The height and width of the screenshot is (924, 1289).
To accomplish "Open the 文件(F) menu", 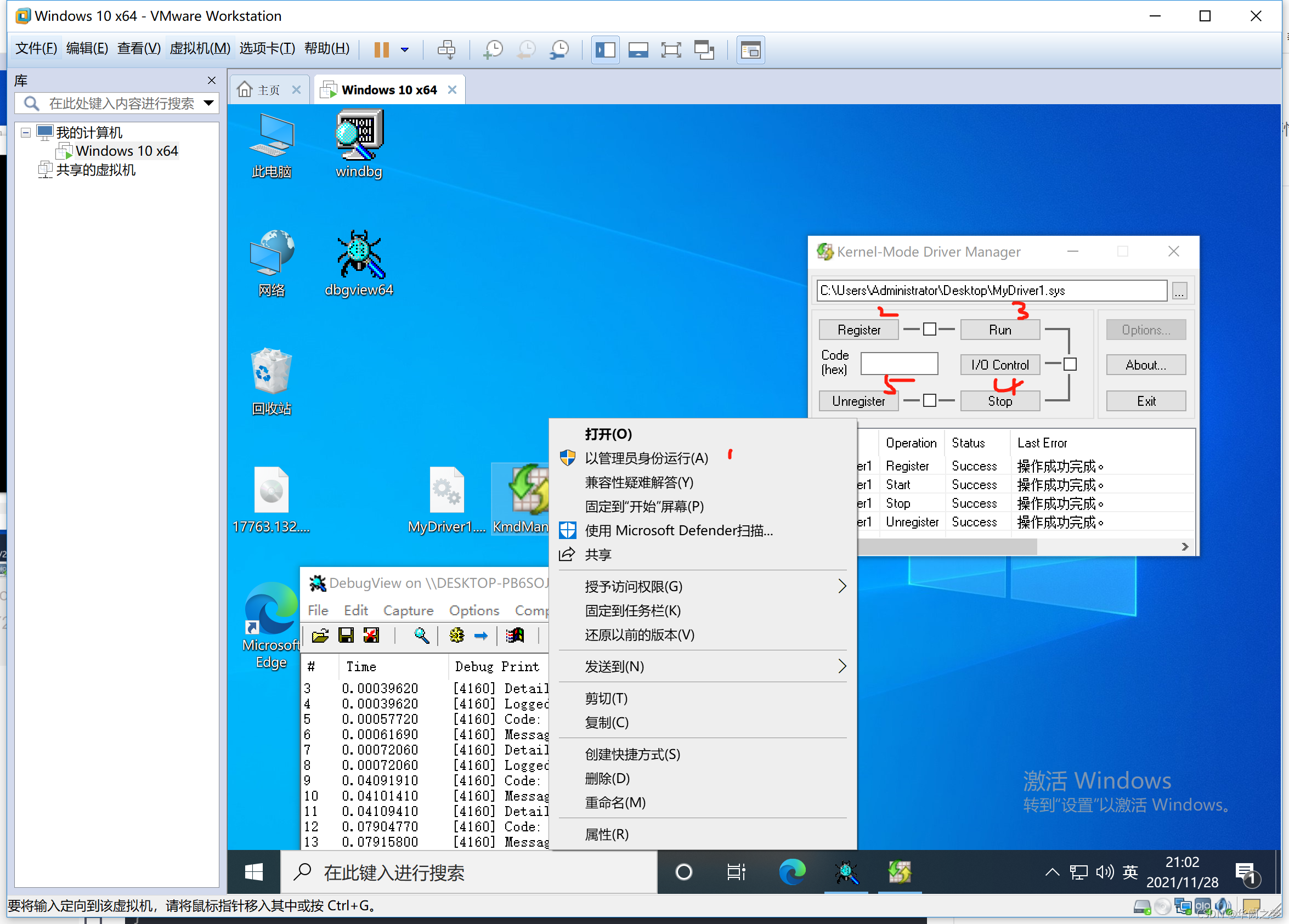I will click(36, 49).
